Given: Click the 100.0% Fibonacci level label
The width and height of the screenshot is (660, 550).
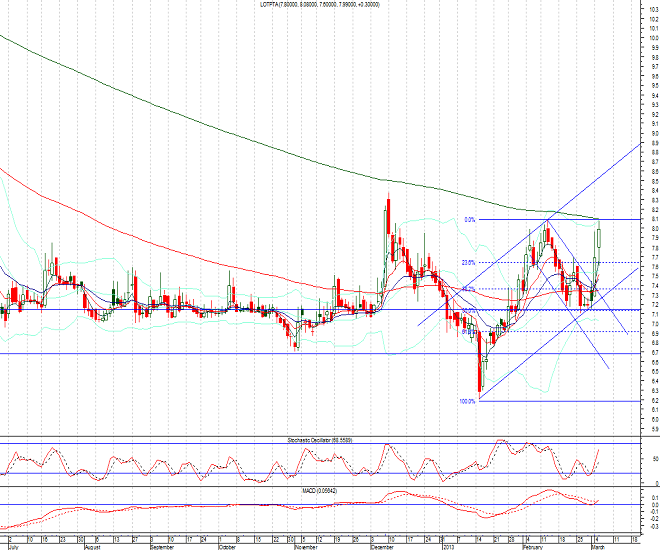Looking at the screenshot, I should (466, 402).
